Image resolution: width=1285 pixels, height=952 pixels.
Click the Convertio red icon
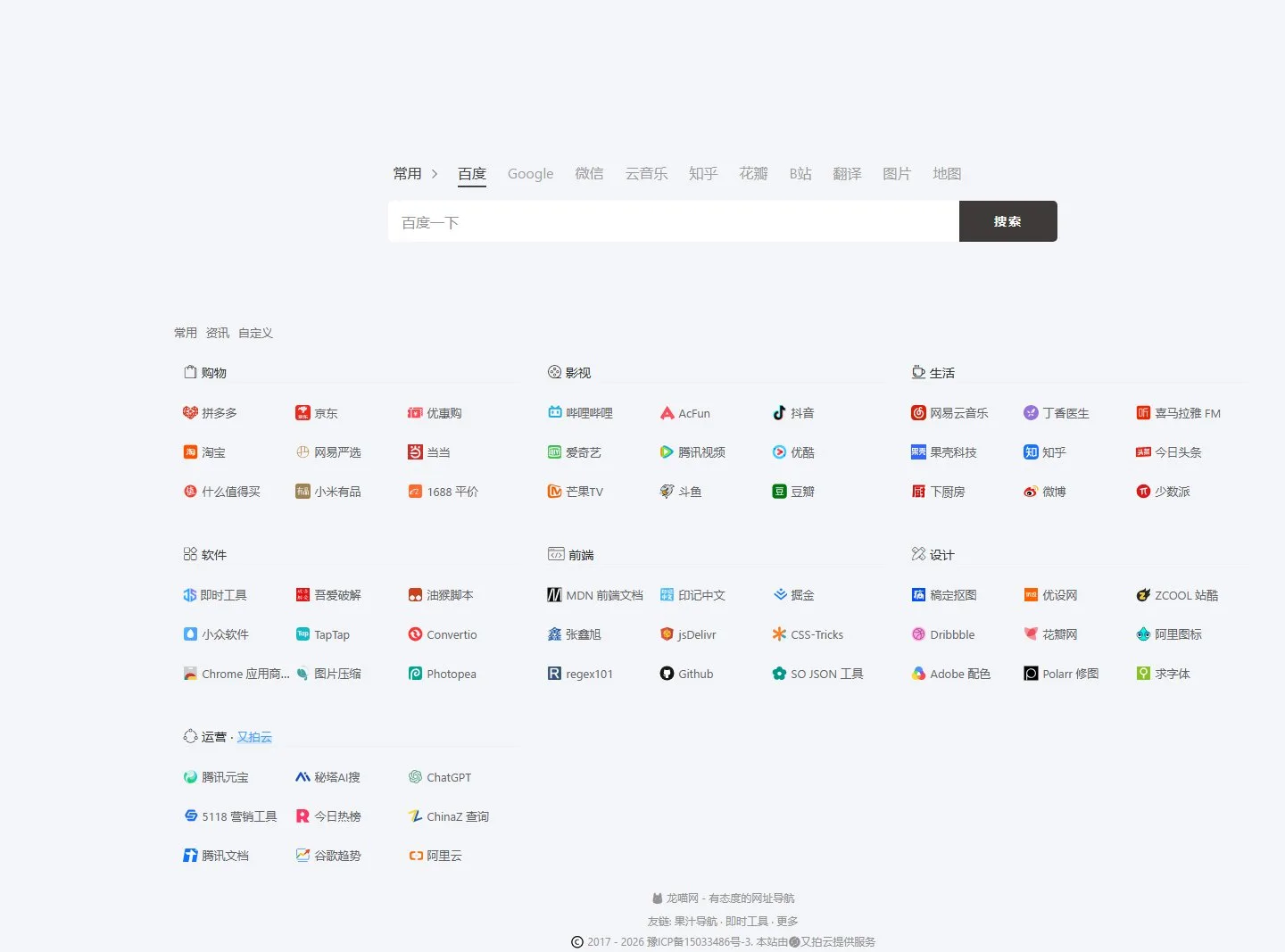click(x=415, y=633)
